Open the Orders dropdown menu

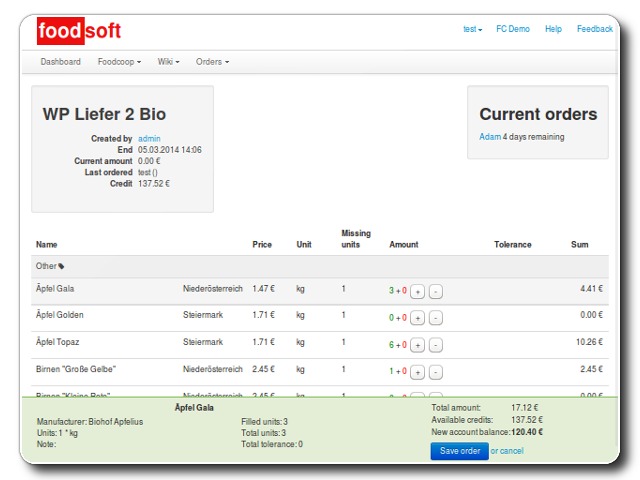pyautogui.click(x=212, y=62)
